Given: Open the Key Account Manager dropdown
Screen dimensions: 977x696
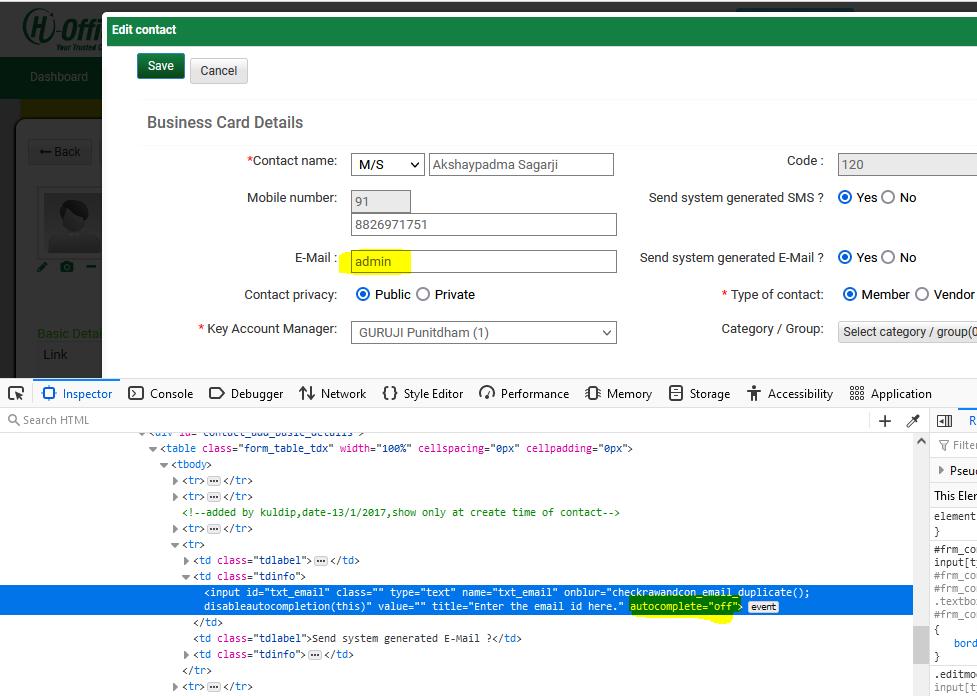Looking at the screenshot, I should 484,332.
